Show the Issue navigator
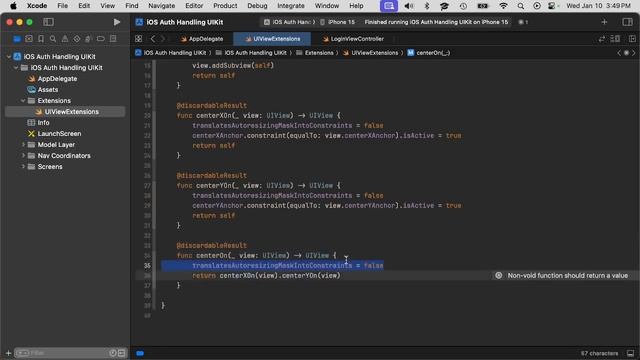The image size is (640, 360). pos(65,39)
